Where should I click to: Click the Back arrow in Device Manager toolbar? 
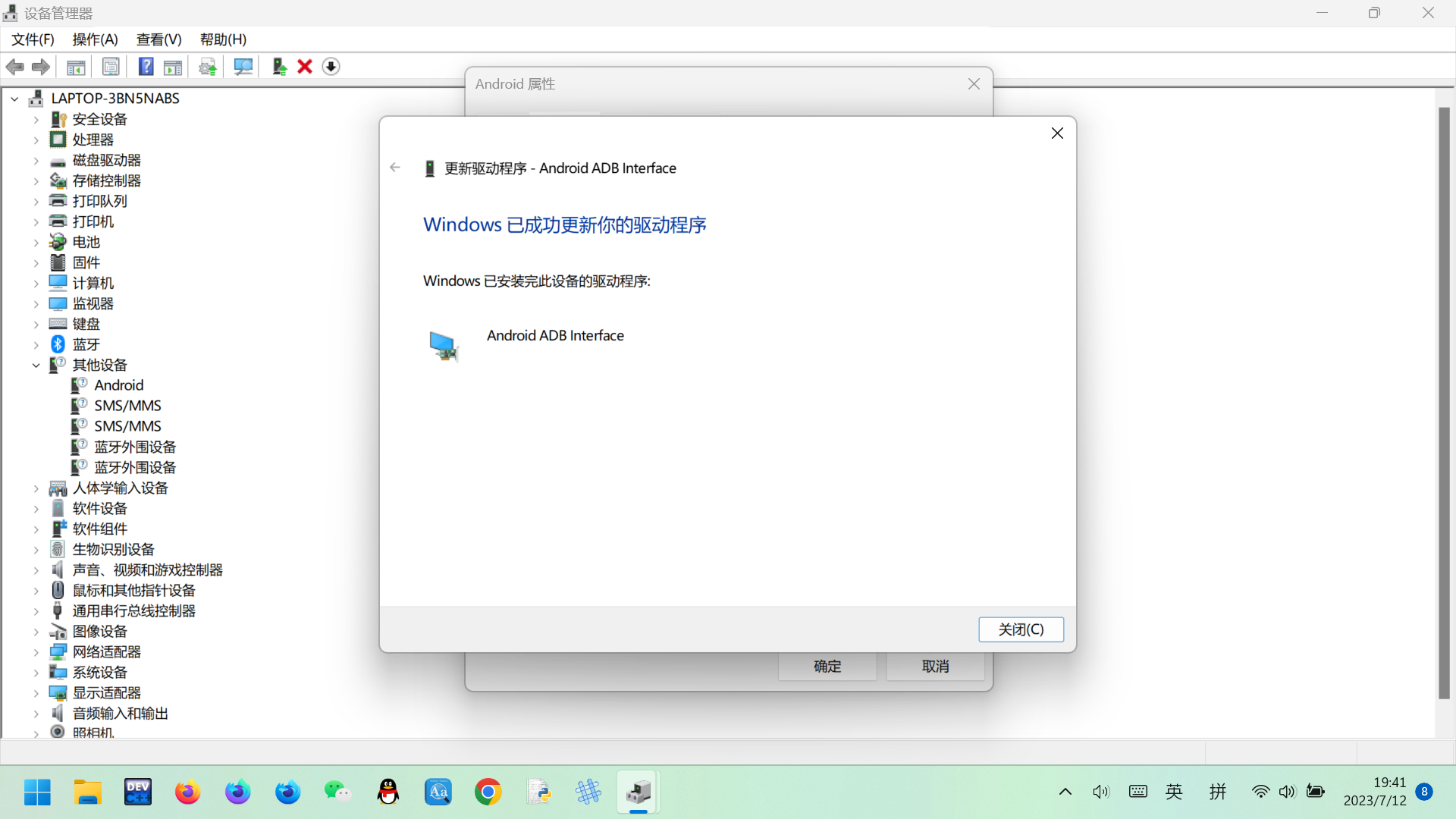(x=15, y=67)
